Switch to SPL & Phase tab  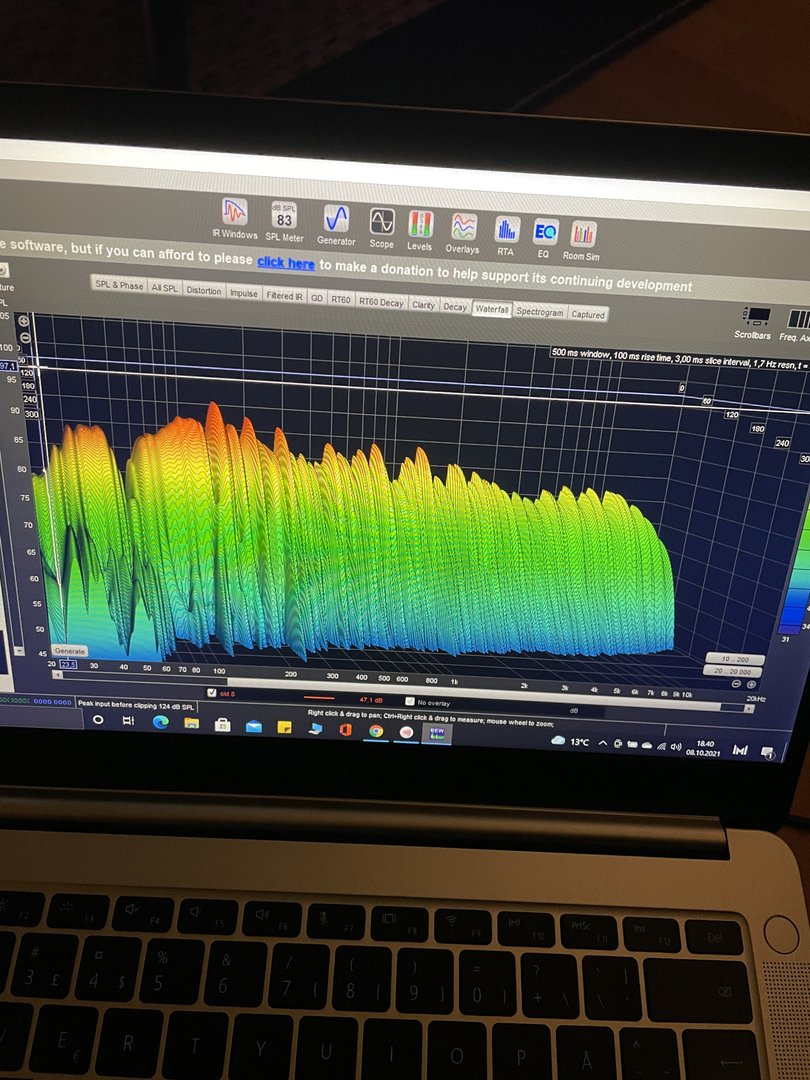[119, 284]
